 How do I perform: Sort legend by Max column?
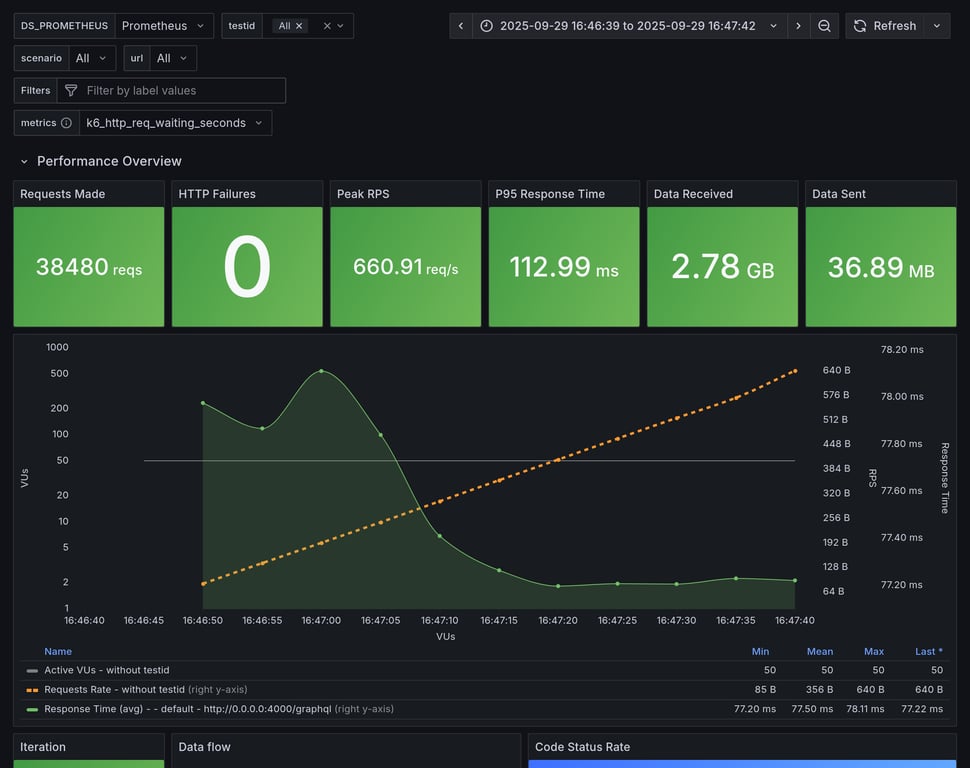pyautogui.click(x=874, y=651)
